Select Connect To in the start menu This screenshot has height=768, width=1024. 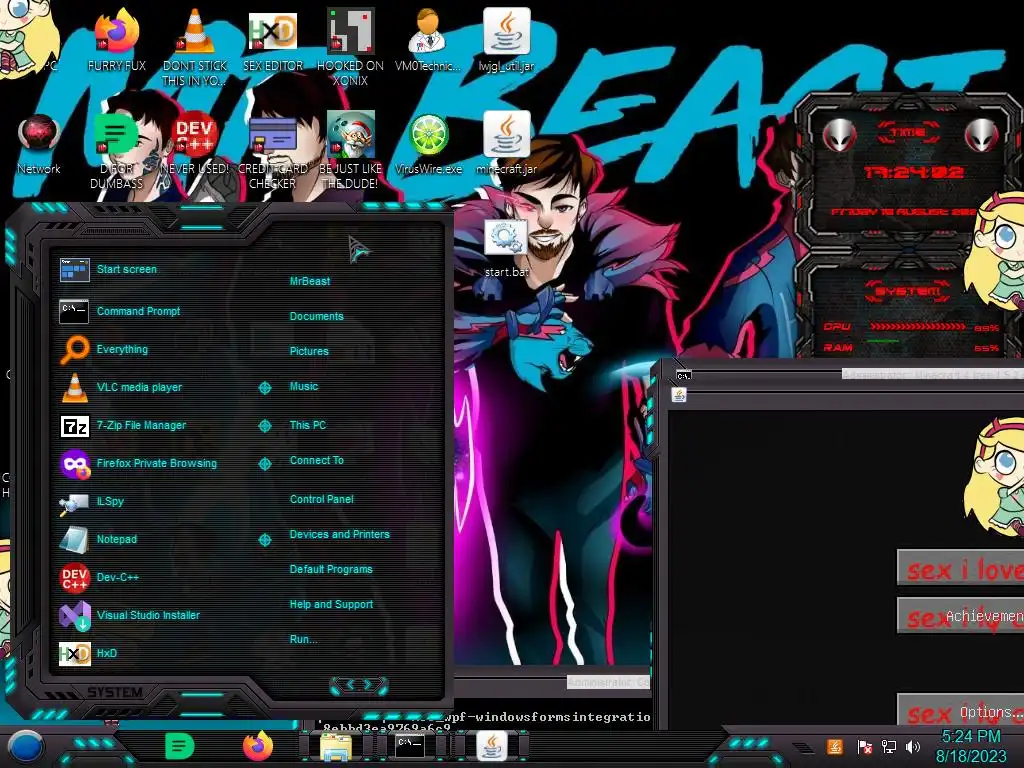tap(317, 460)
